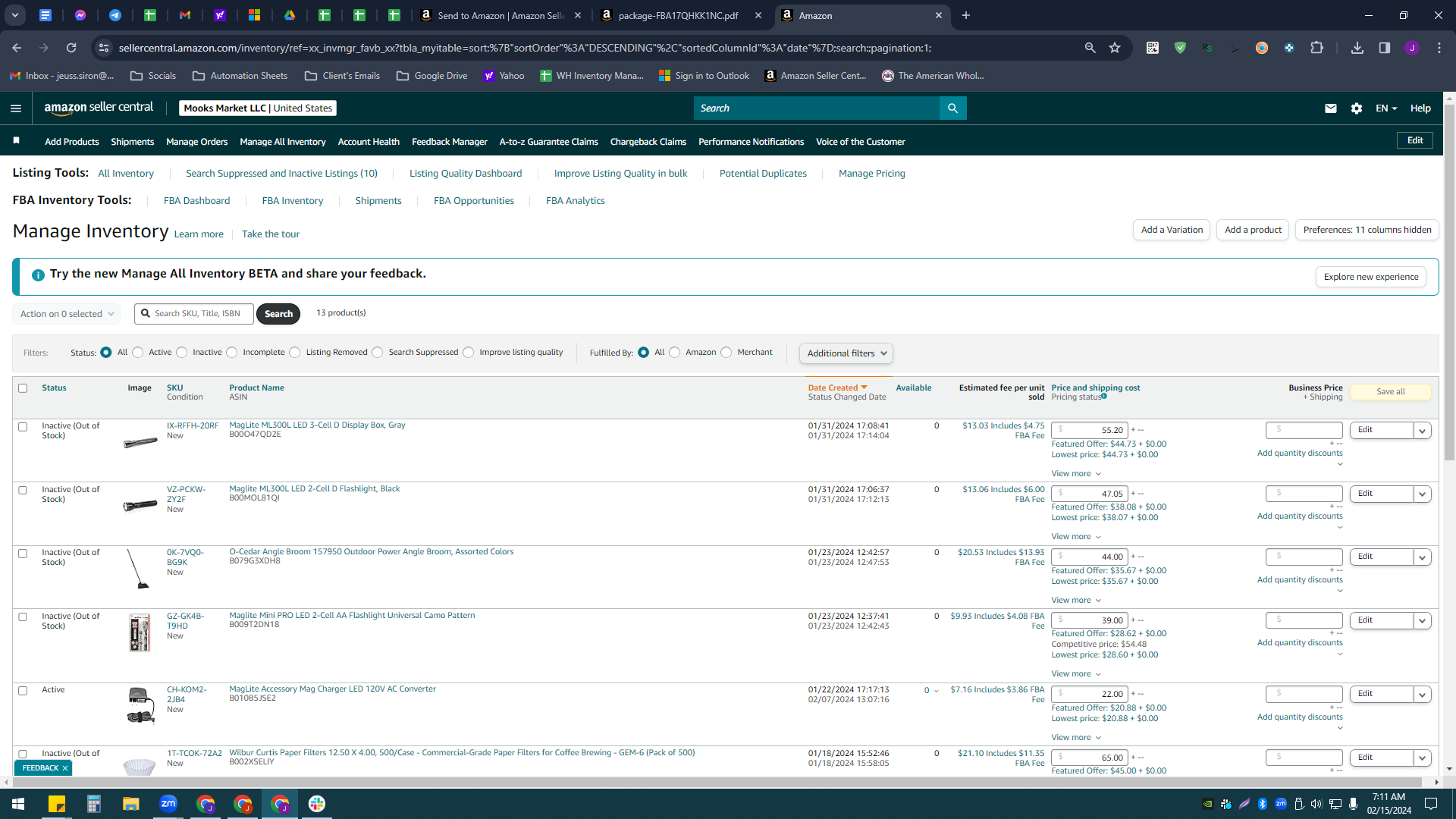1456x819 pixels.
Task: Click the Add a product button
Action: pos(1253,230)
